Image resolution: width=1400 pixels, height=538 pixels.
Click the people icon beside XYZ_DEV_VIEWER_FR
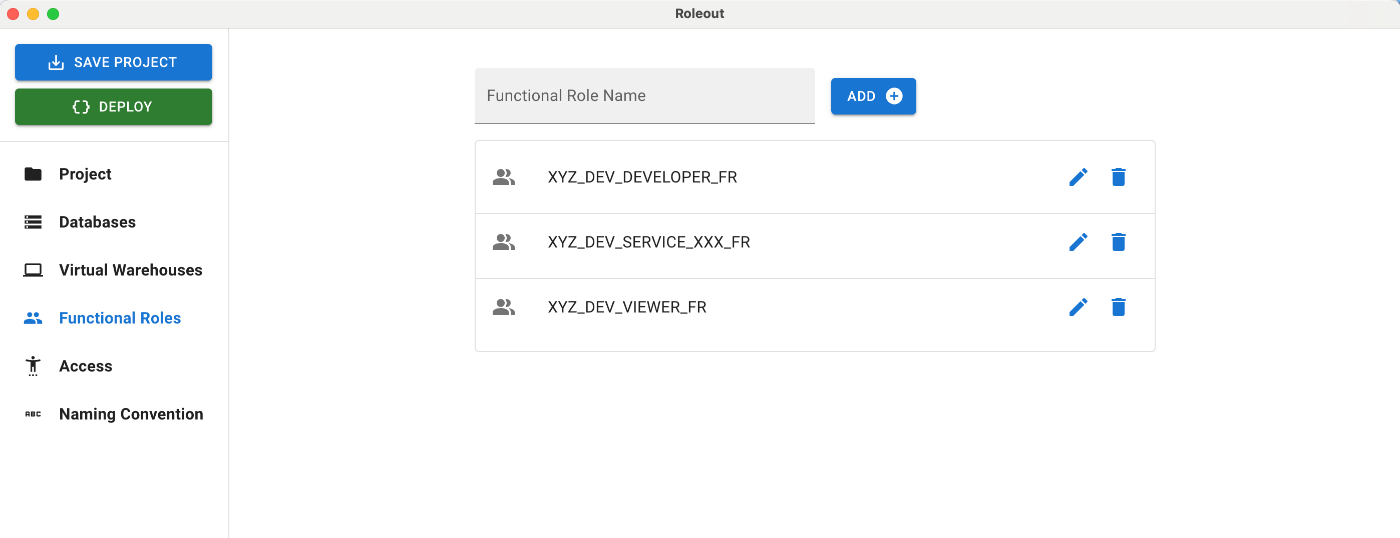click(504, 307)
